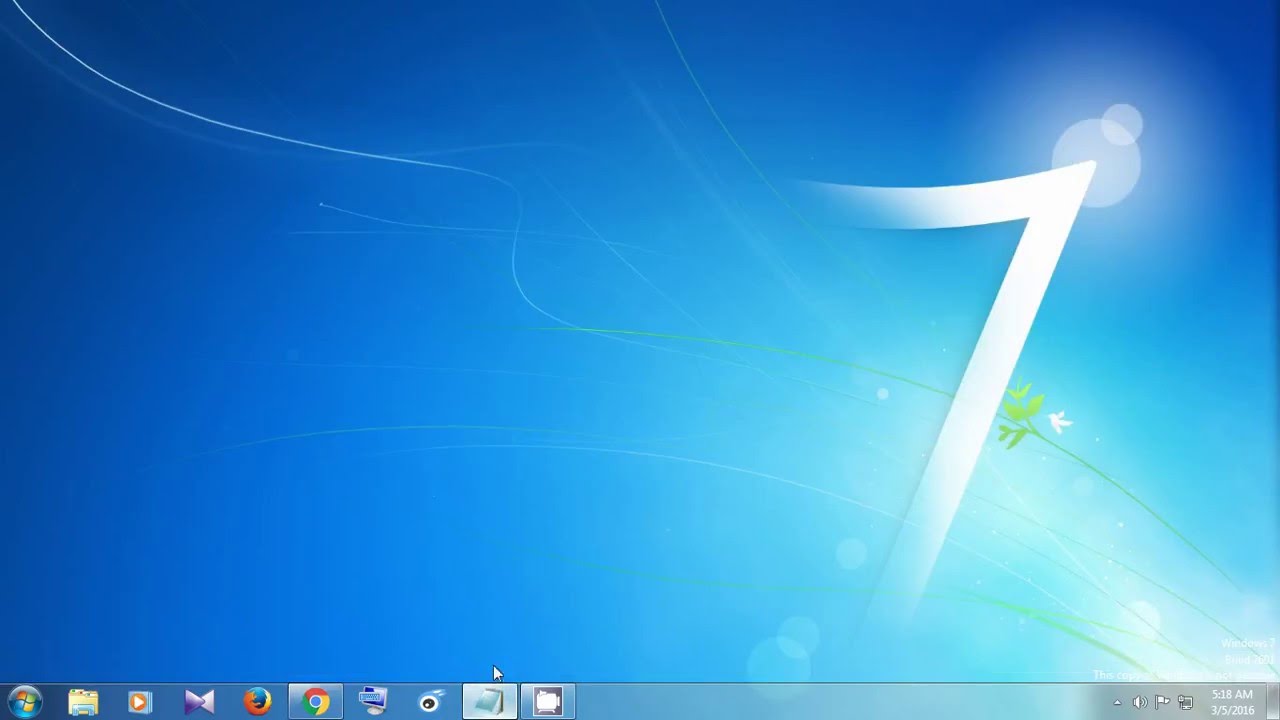Image resolution: width=1280 pixels, height=720 pixels.
Task: Open the clock showing 5:18 AM
Action: coord(1232,702)
